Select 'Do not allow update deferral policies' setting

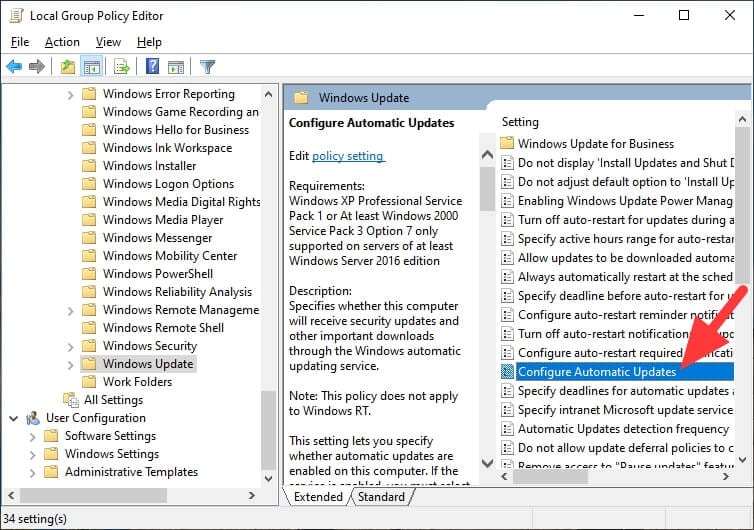coord(626,448)
